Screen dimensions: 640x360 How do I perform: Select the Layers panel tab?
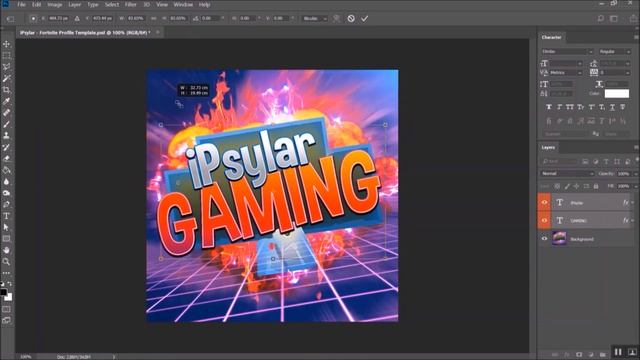(x=548, y=147)
